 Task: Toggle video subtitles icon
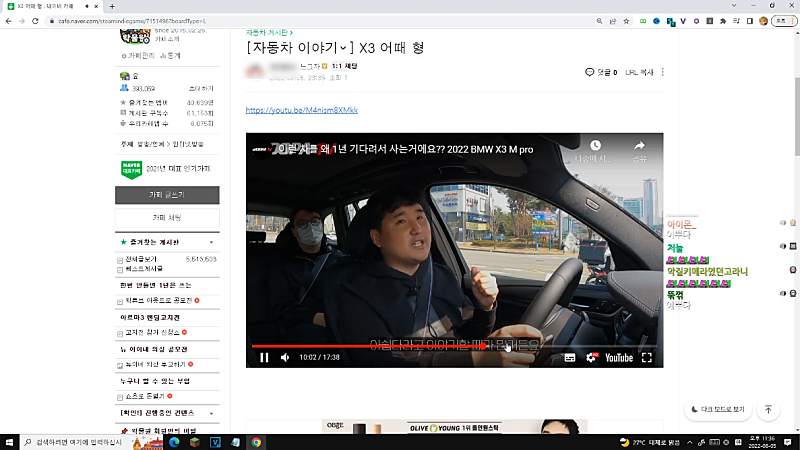tap(570, 358)
